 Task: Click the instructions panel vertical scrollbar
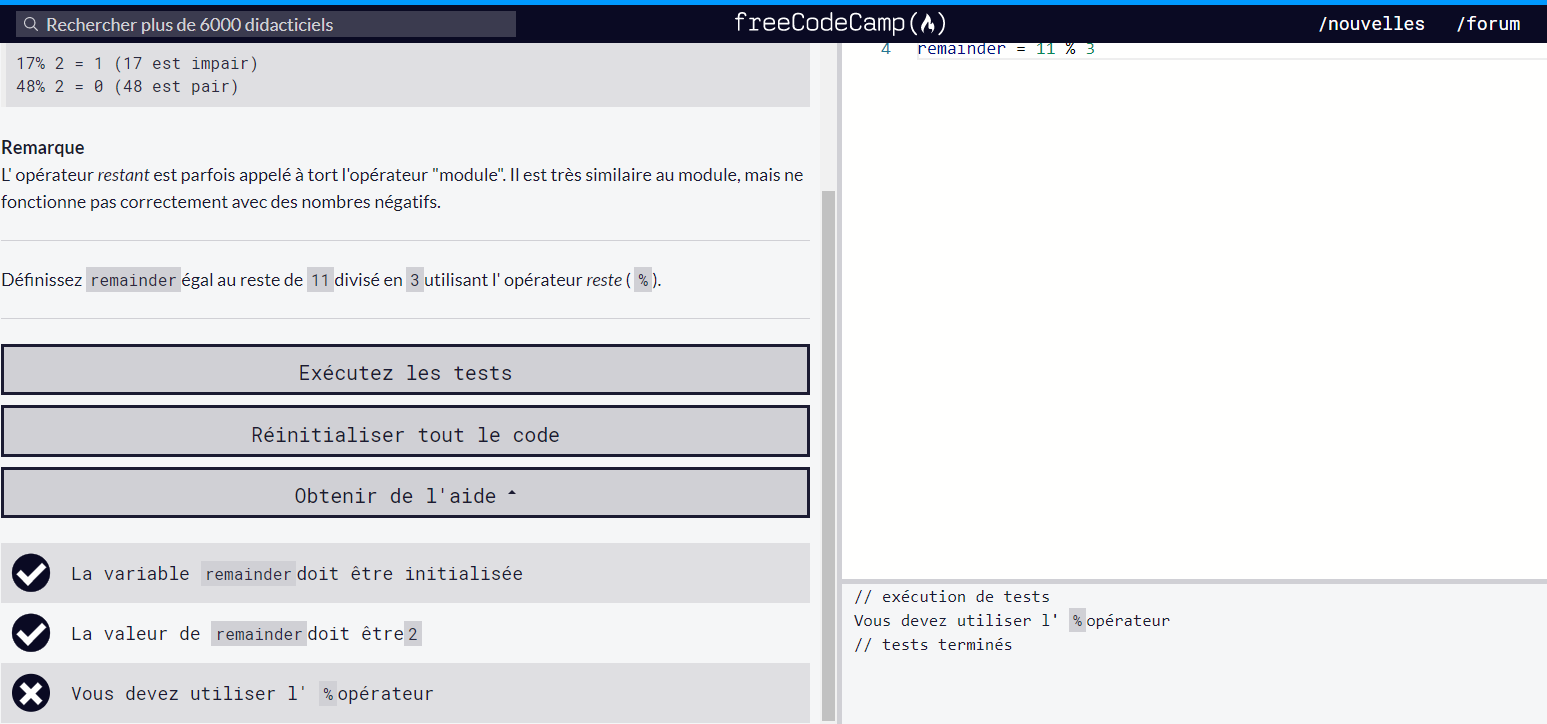[x=828, y=455]
